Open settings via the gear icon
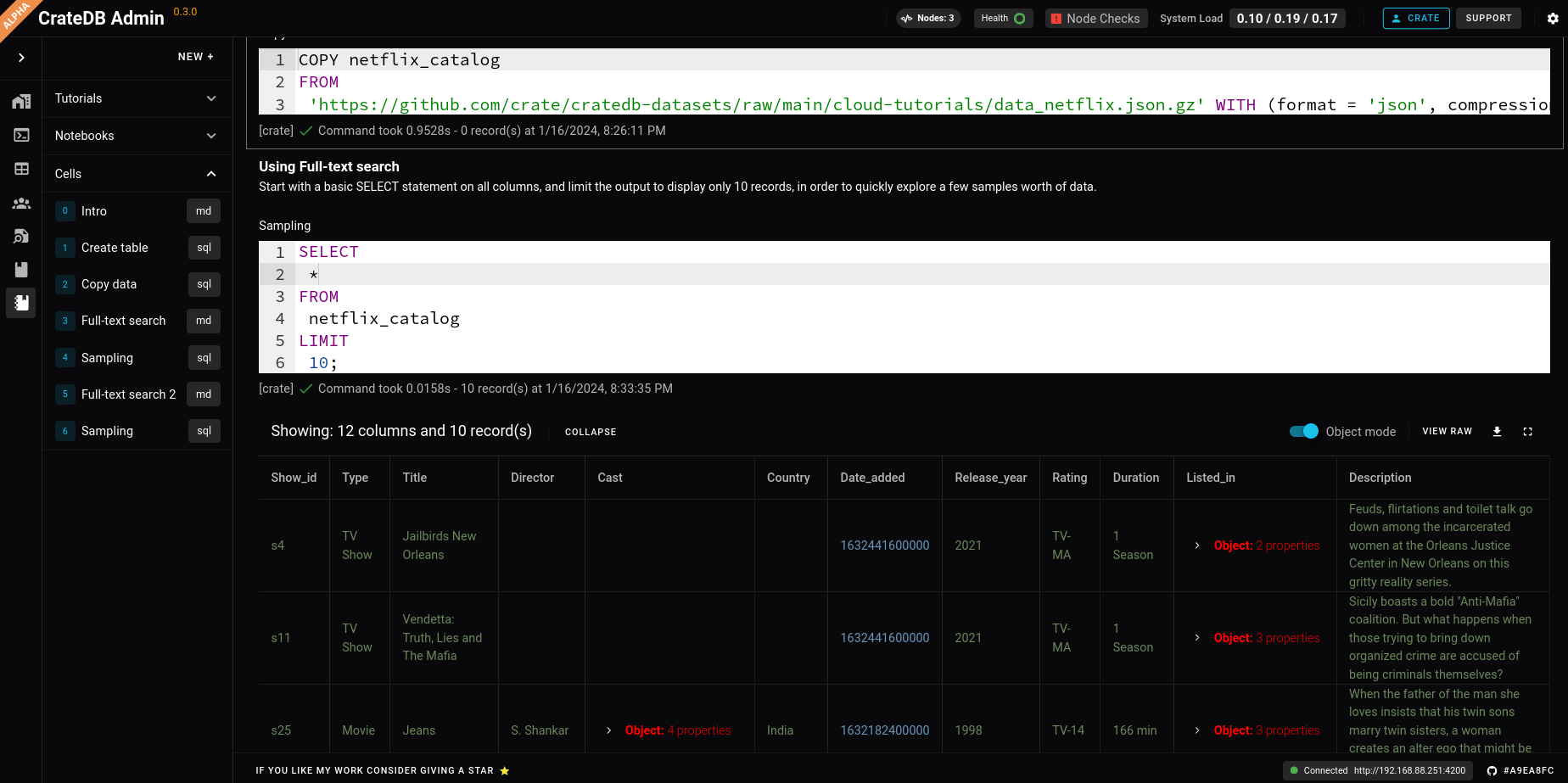The height and width of the screenshot is (783, 1568). click(x=1553, y=19)
